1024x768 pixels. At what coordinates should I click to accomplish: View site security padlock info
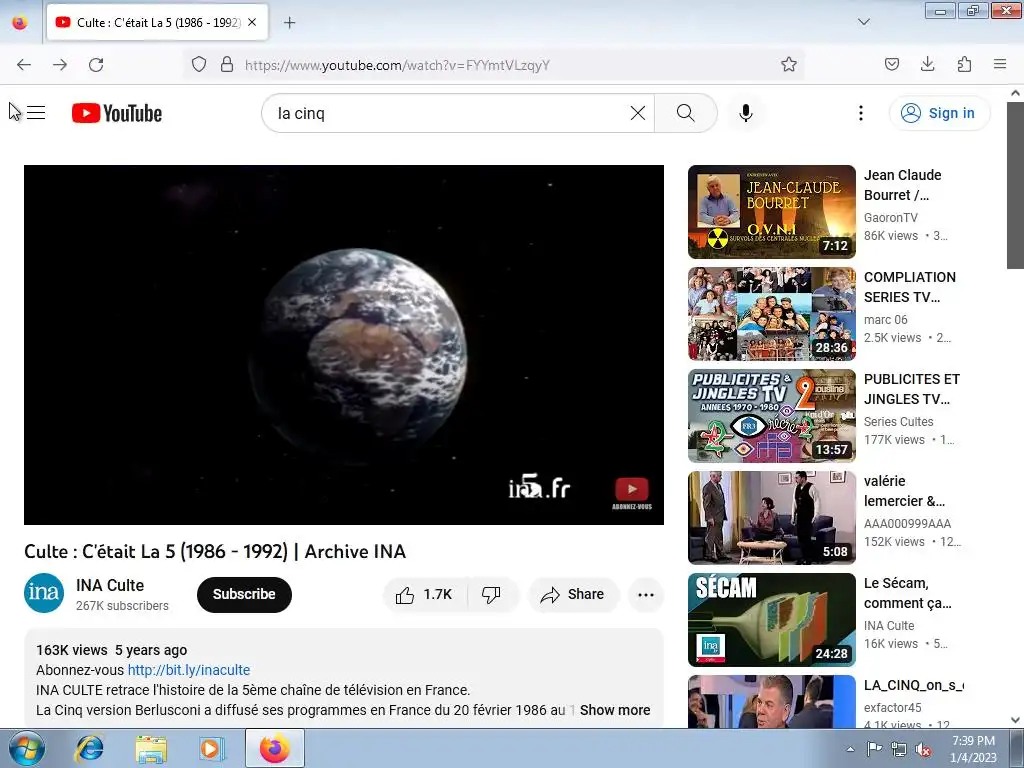(227, 65)
